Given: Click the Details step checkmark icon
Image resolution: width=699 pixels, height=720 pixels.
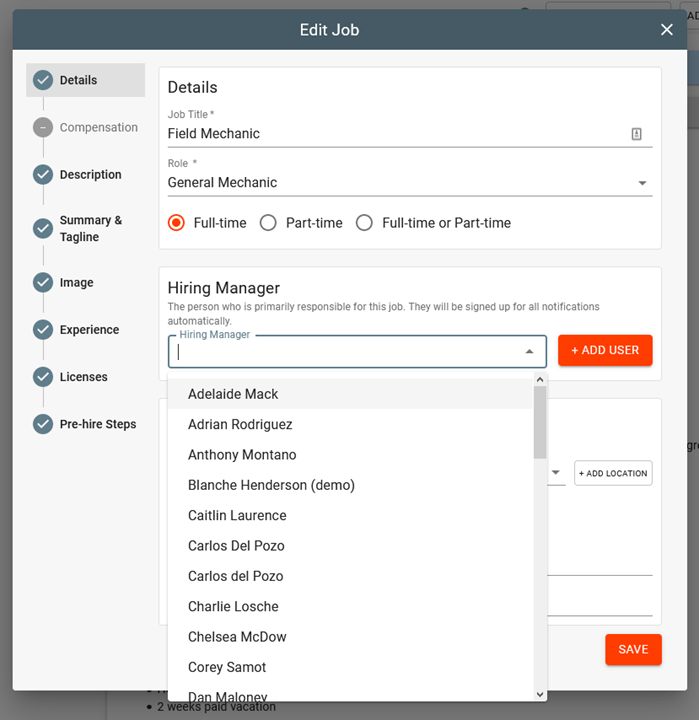Looking at the screenshot, I should pyautogui.click(x=43, y=80).
